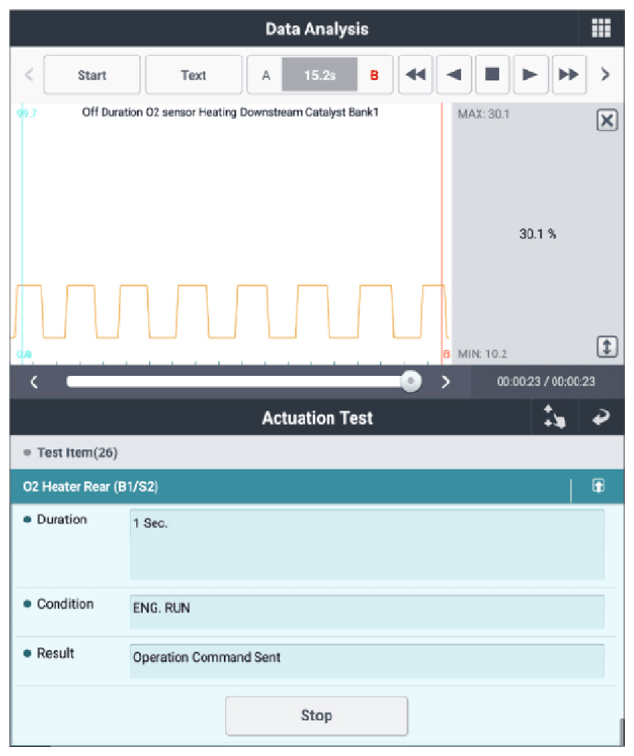Close the O2 sensor graph panel
634x756 pixels.
coord(606,121)
